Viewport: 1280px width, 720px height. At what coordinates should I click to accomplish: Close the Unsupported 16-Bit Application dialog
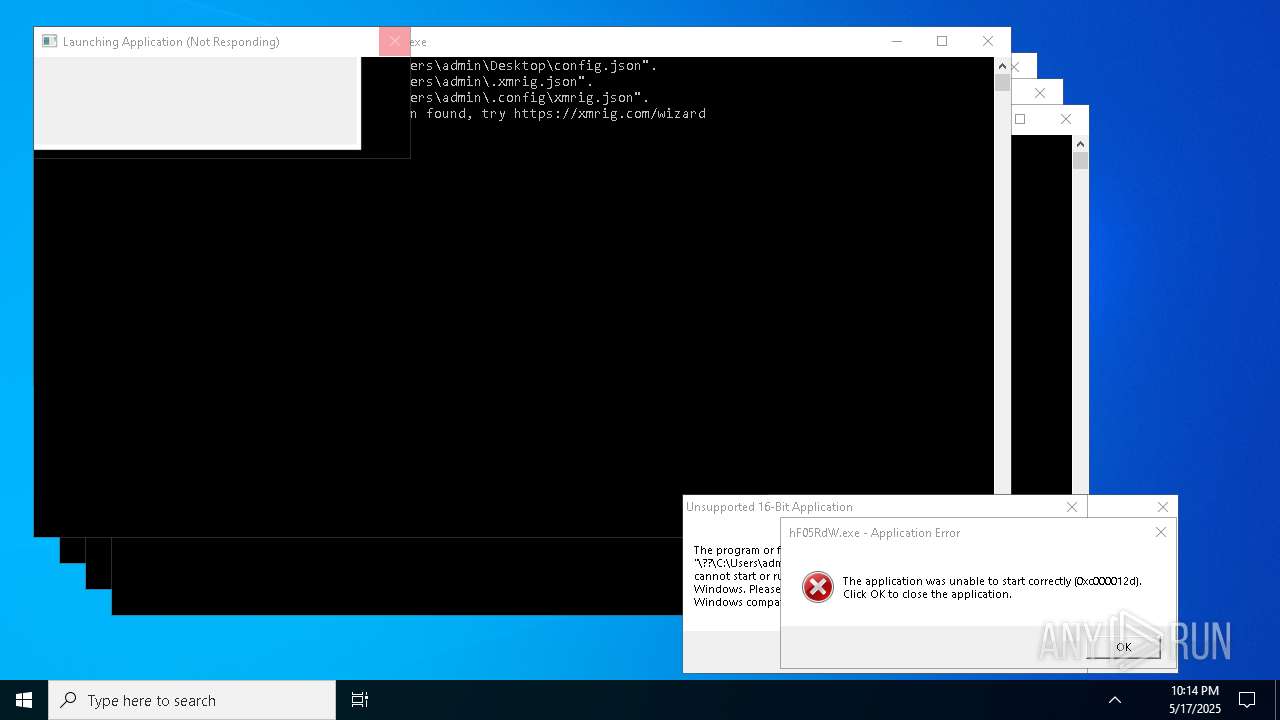click(1072, 507)
